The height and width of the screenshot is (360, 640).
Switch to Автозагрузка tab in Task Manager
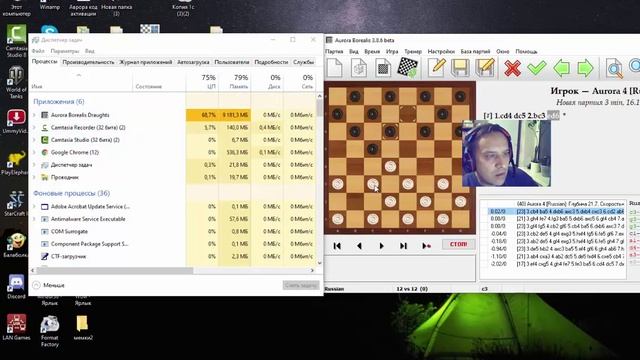coord(193,62)
